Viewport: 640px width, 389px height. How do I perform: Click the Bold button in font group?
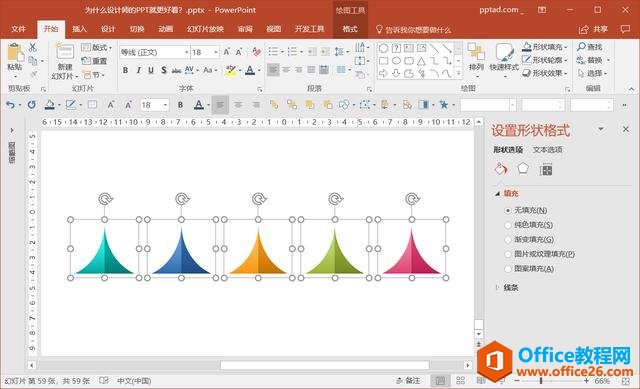[x=125, y=70]
